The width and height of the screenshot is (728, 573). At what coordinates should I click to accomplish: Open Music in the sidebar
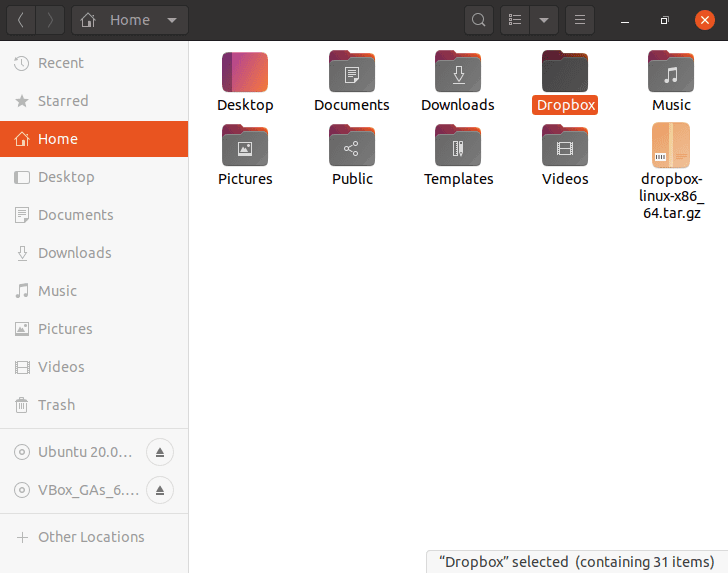point(94,291)
